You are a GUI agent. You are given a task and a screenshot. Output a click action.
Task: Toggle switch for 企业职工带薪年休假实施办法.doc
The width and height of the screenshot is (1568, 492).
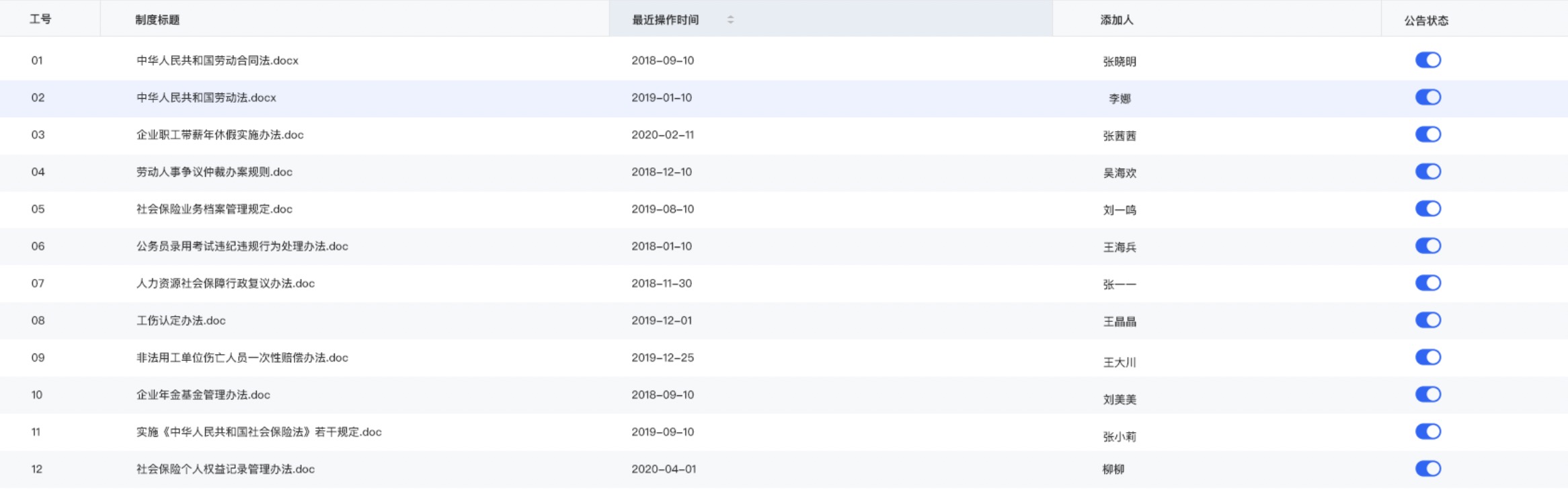1427,134
